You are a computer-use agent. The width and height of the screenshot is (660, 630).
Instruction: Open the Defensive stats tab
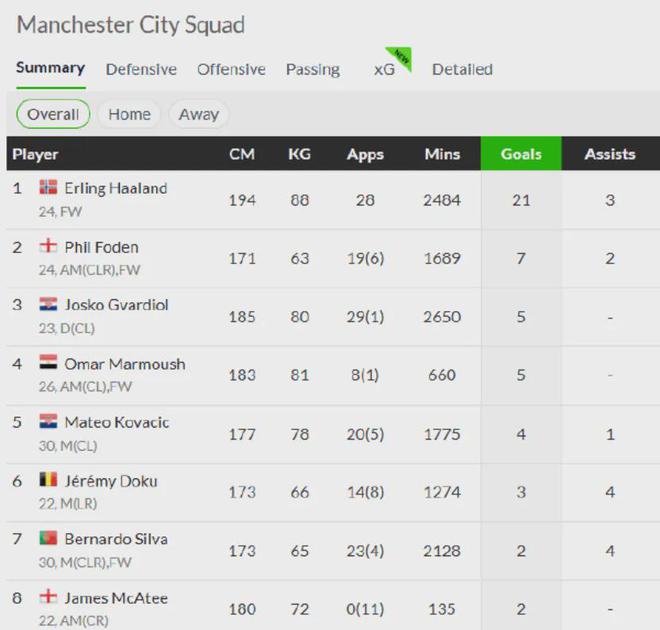[141, 69]
